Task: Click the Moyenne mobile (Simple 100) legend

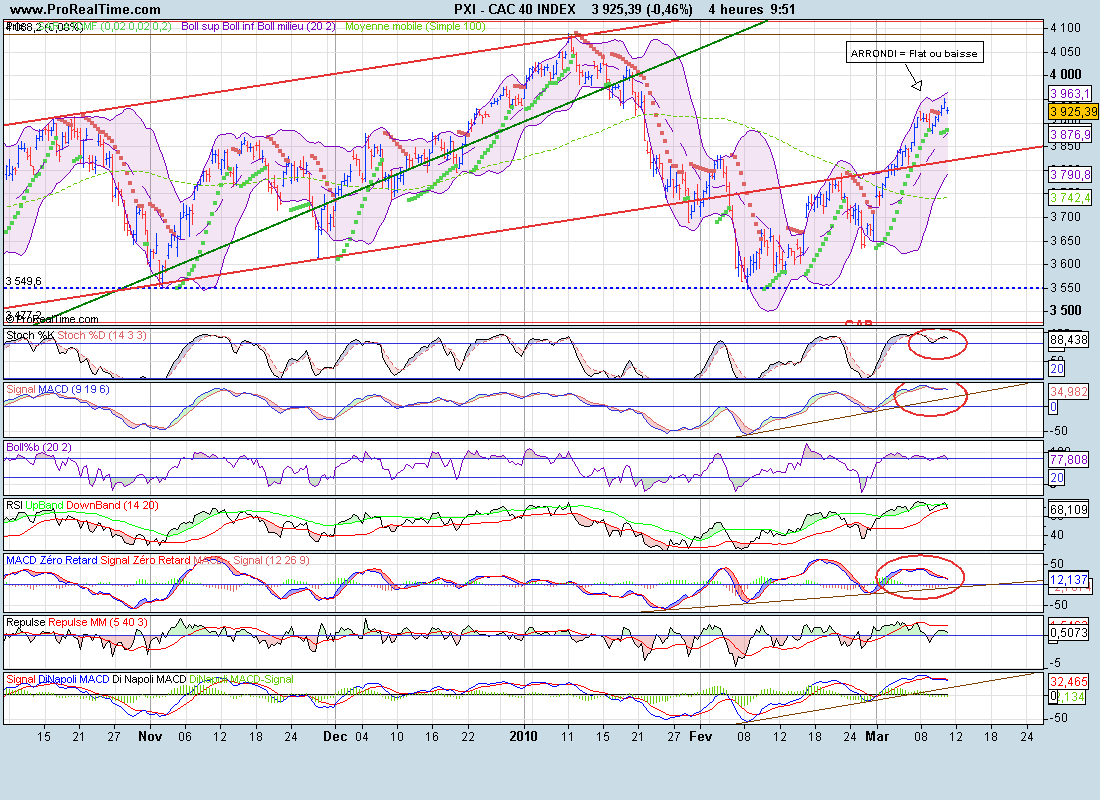Action: (415, 27)
